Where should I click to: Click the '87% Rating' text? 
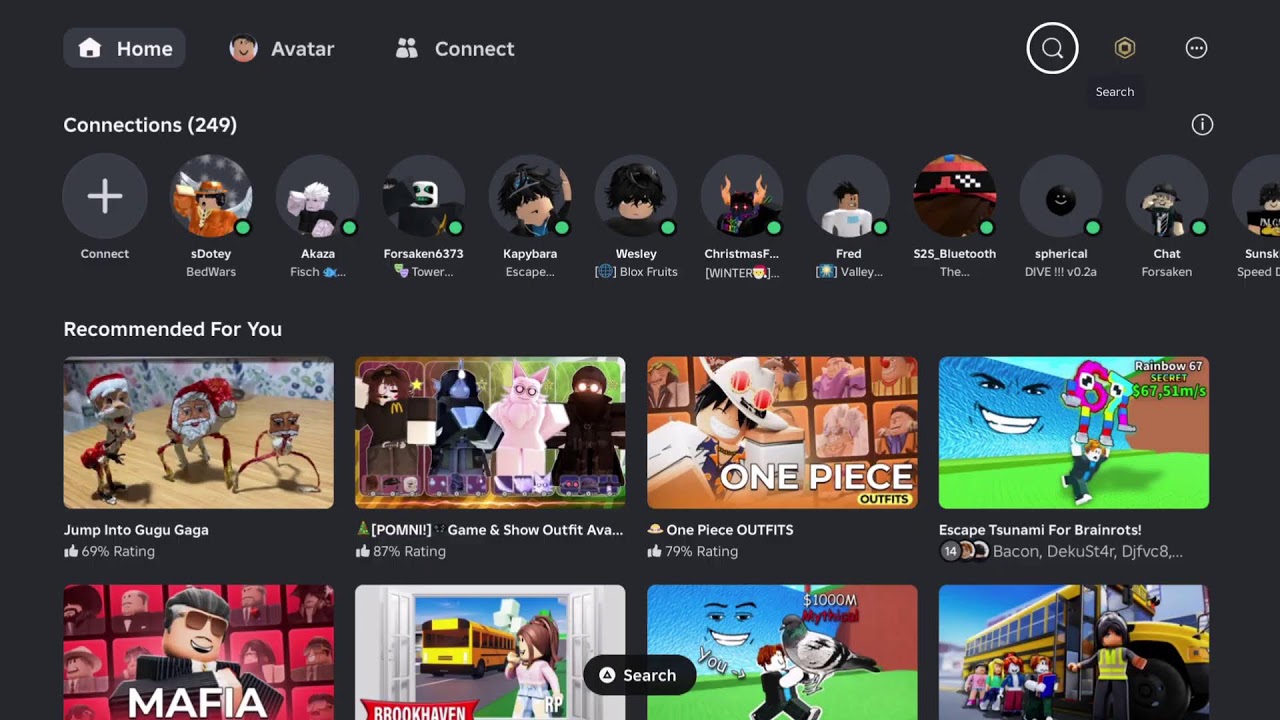click(409, 551)
